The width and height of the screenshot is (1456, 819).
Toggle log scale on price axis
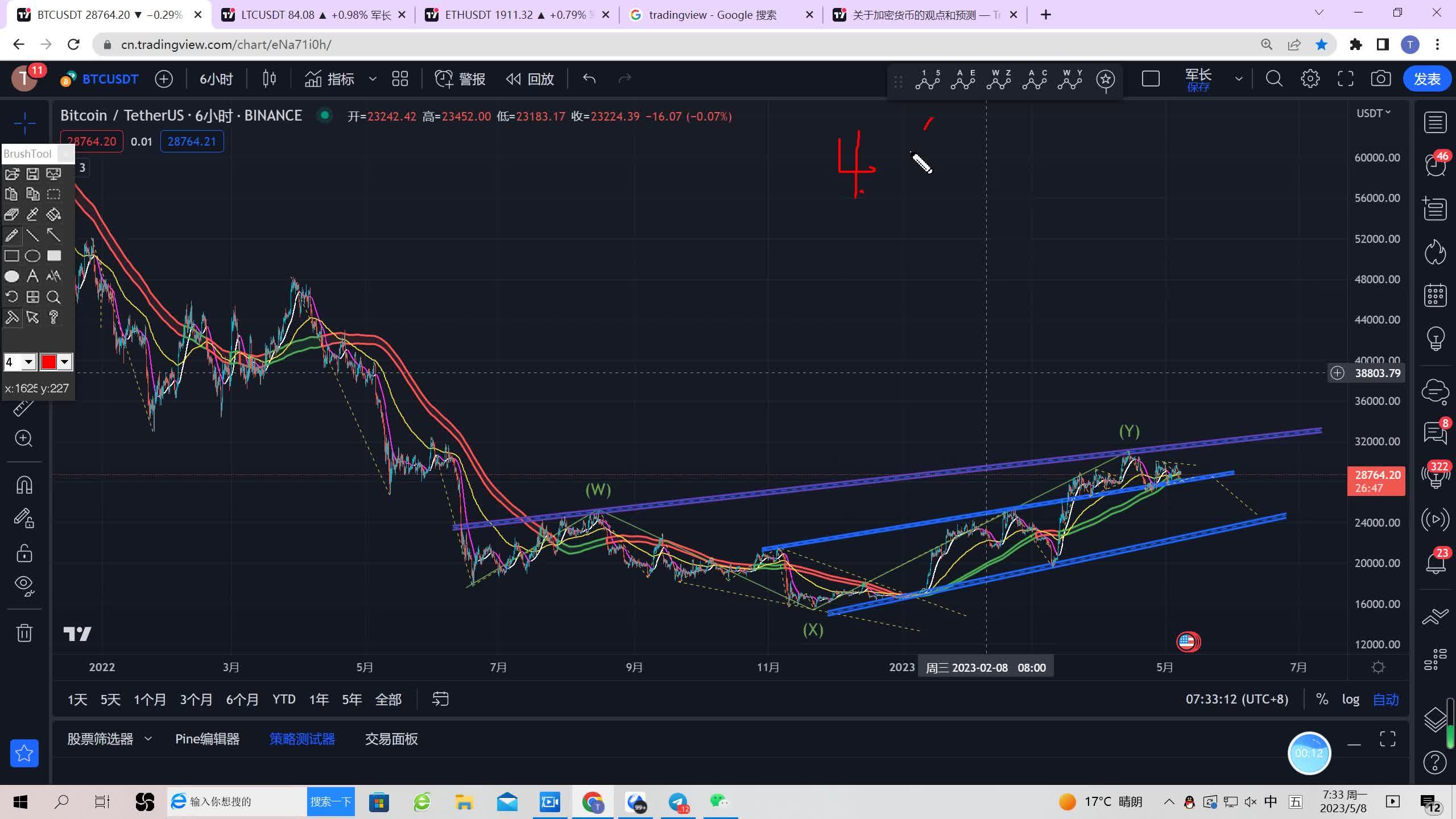(1350, 699)
